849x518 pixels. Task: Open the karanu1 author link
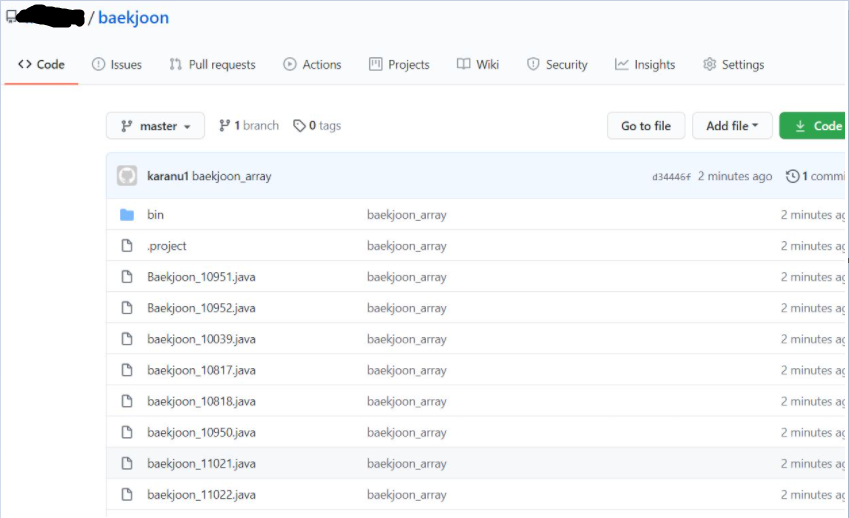(168, 176)
